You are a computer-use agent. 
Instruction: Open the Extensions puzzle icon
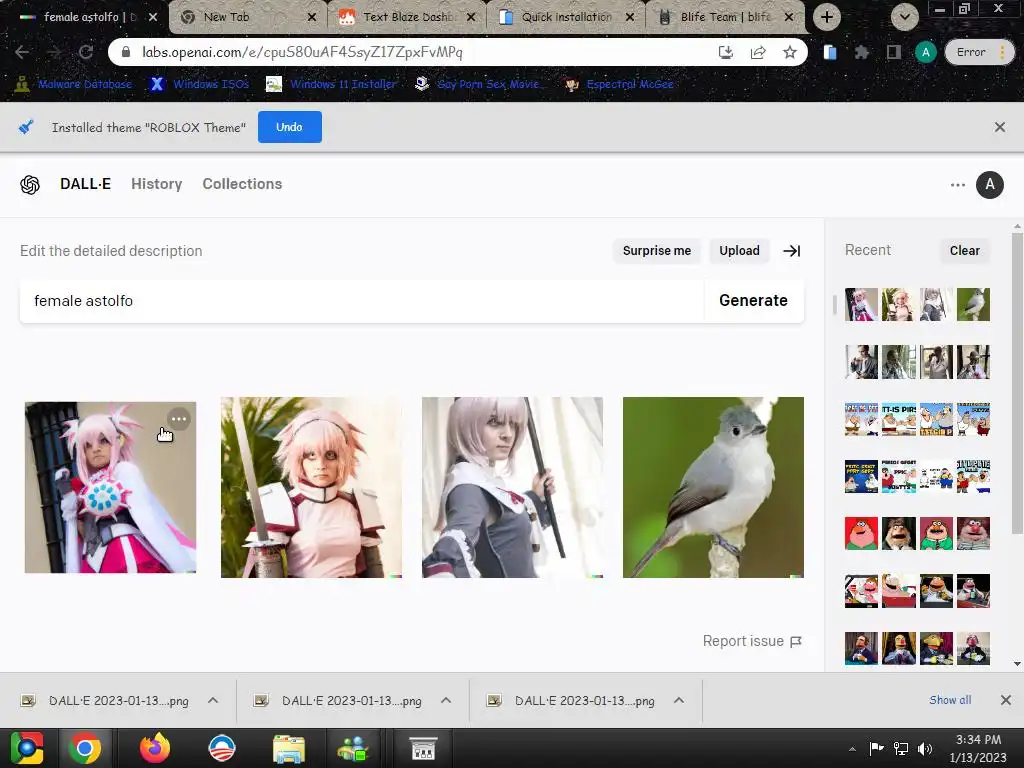click(x=861, y=52)
